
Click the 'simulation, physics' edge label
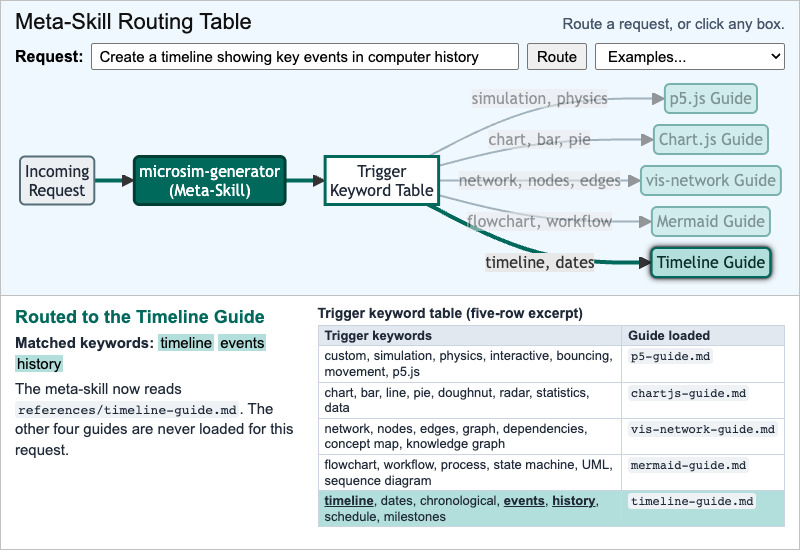click(539, 98)
